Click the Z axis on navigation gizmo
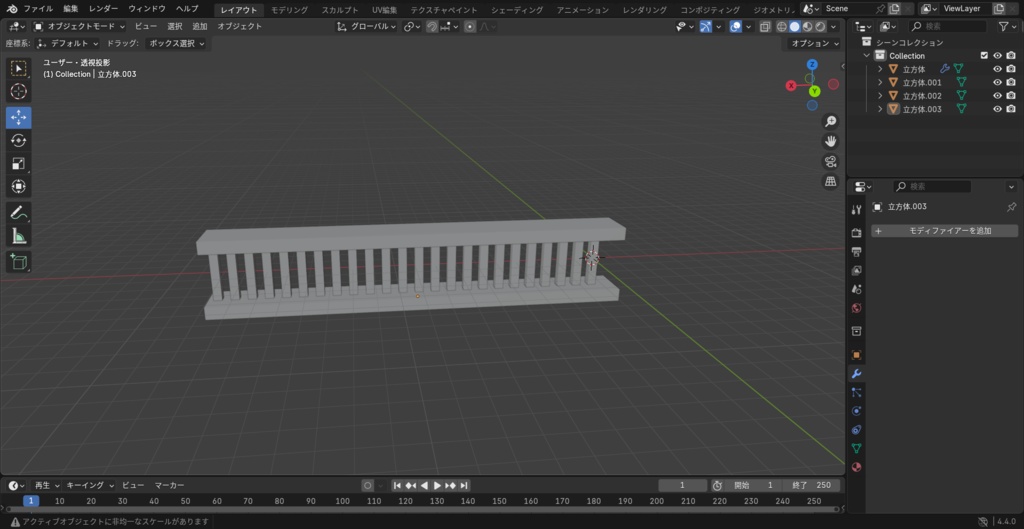The height and width of the screenshot is (529, 1024). point(812,65)
